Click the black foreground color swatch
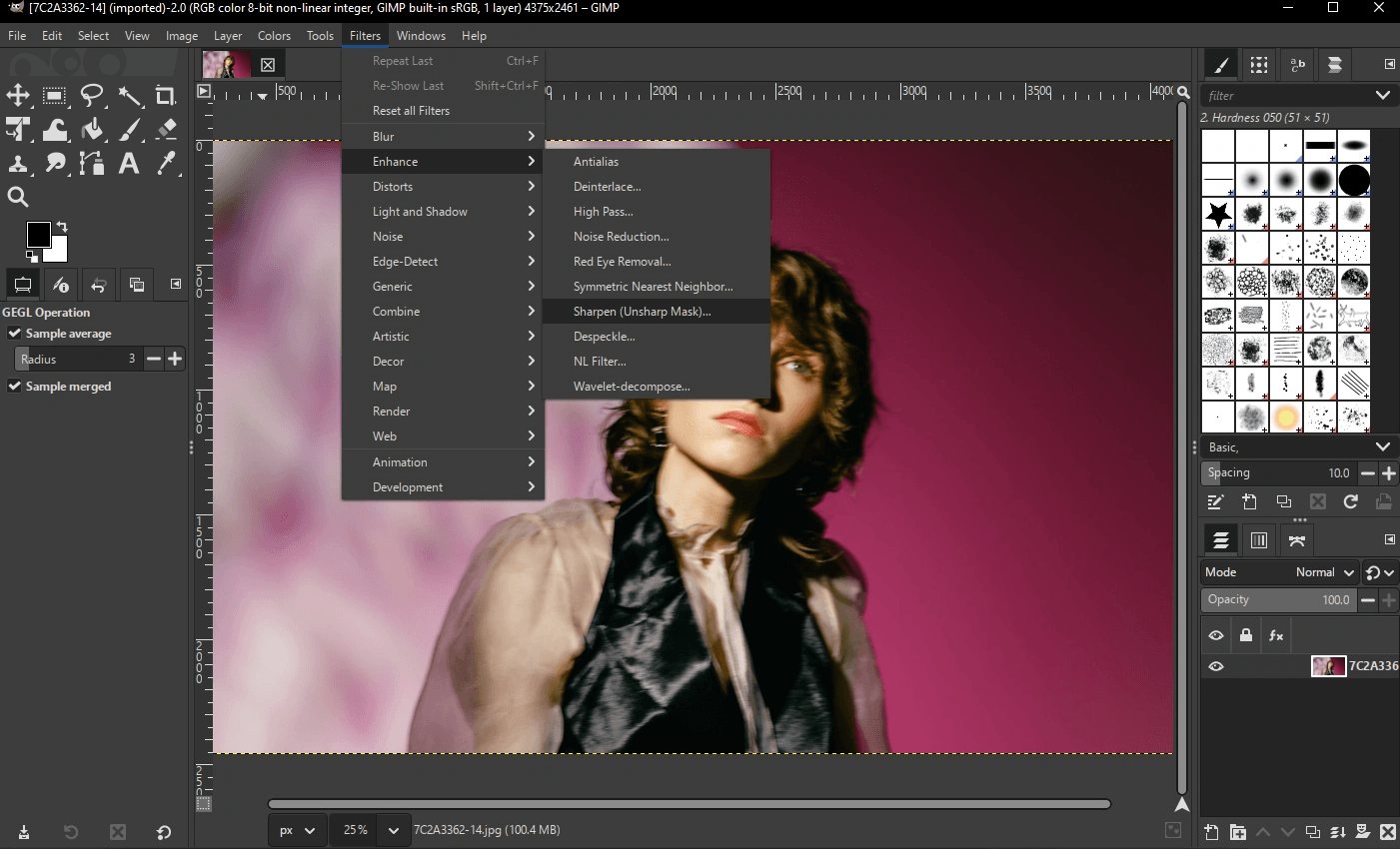 click(37, 234)
